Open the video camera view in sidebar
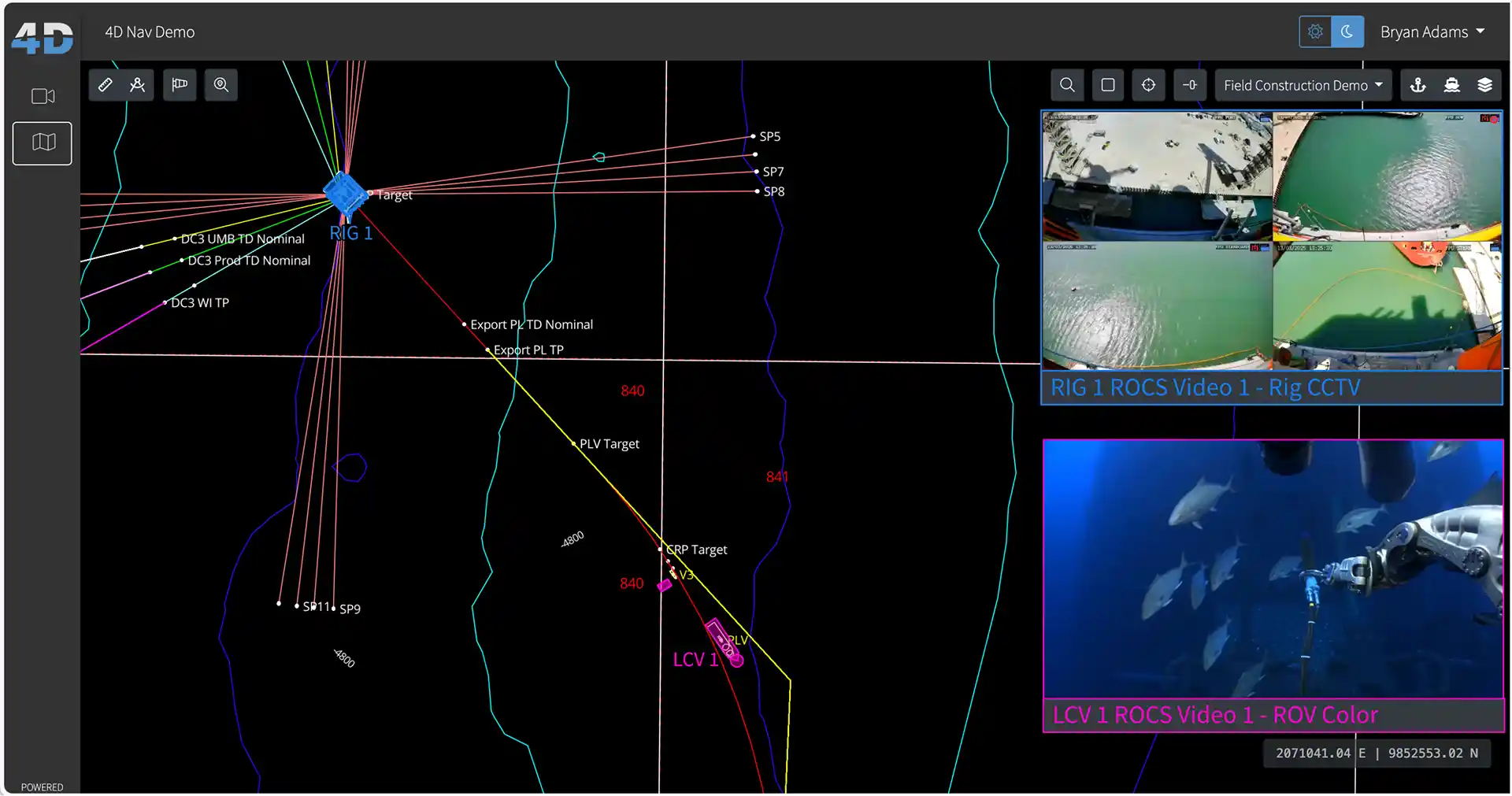The height and width of the screenshot is (796, 1512). 43,96
